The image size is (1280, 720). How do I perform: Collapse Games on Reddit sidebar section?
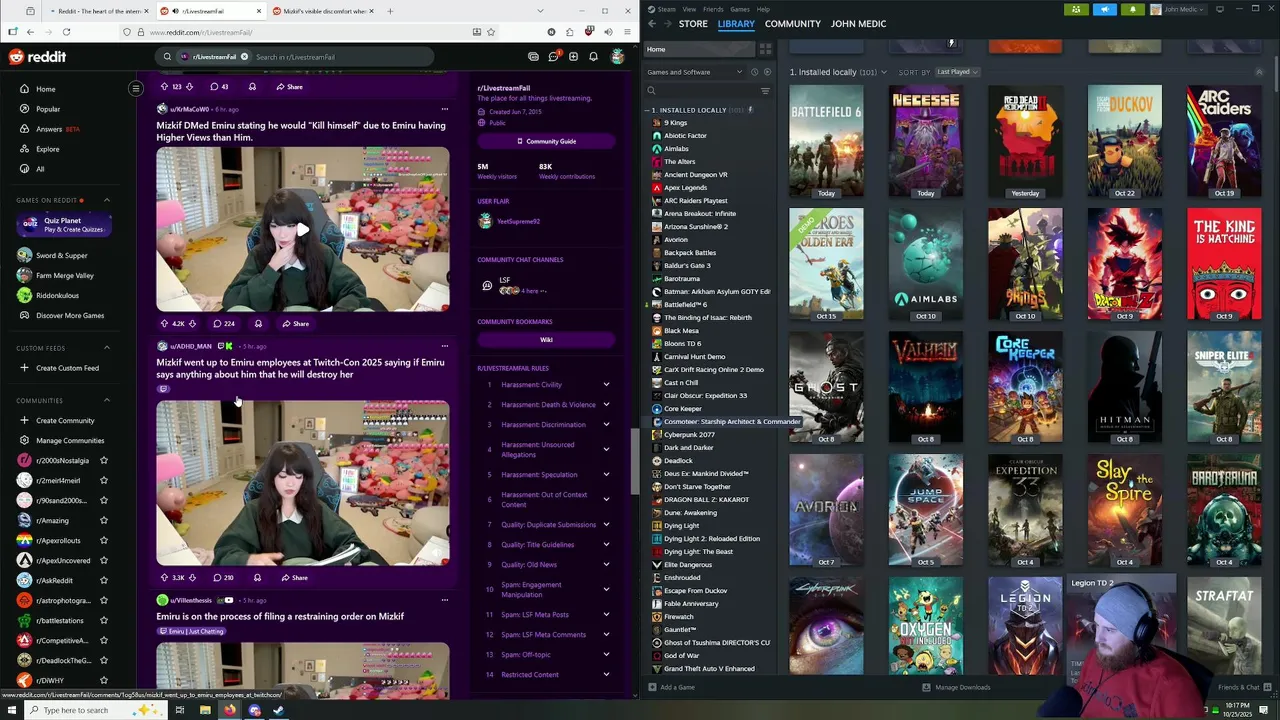(107, 200)
